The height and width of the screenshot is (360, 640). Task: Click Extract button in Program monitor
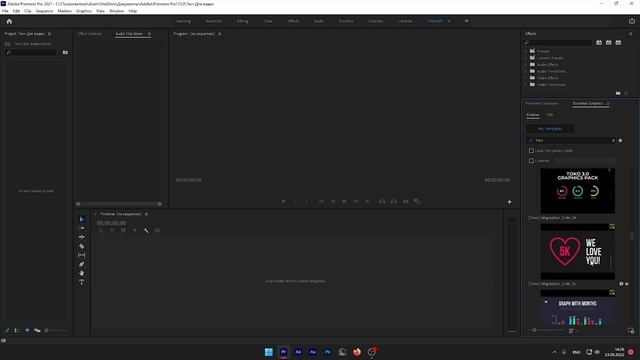pyautogui.click(x=393, y=201)
